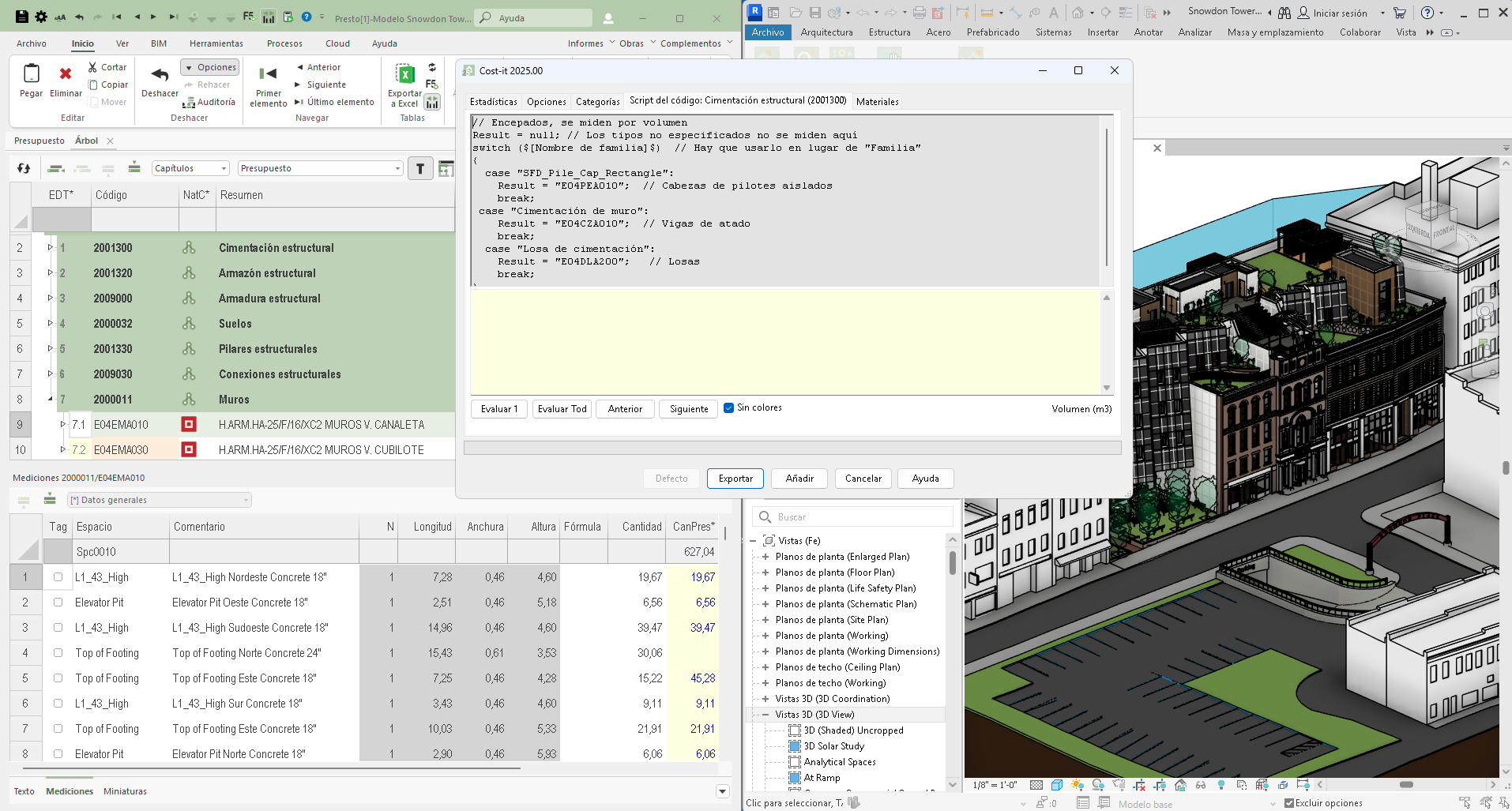
Task: Collapse the Vistas 3D (3D View) node
Action: pos(765,714)
